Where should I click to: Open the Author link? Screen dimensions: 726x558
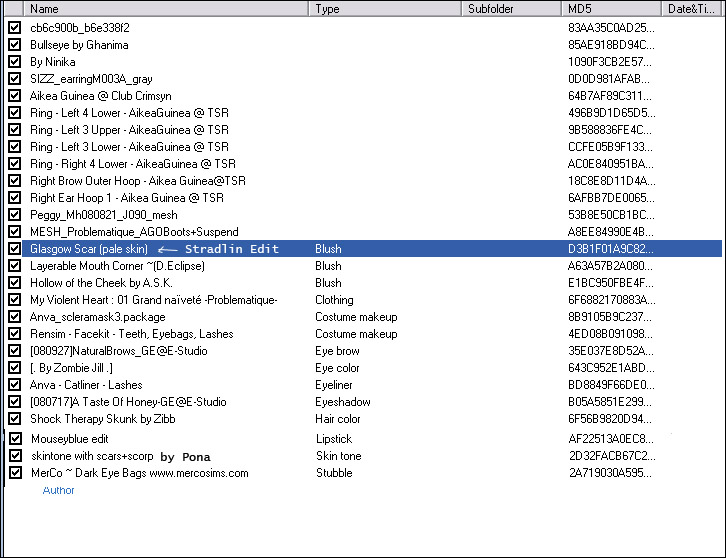58,491
